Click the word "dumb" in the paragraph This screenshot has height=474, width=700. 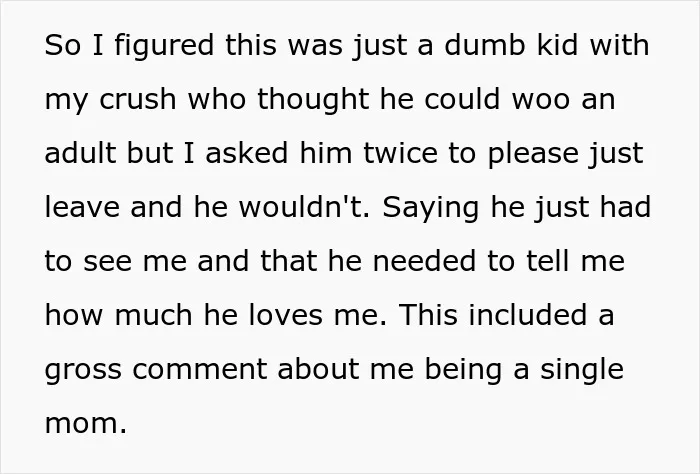click(x=484, y=45)
